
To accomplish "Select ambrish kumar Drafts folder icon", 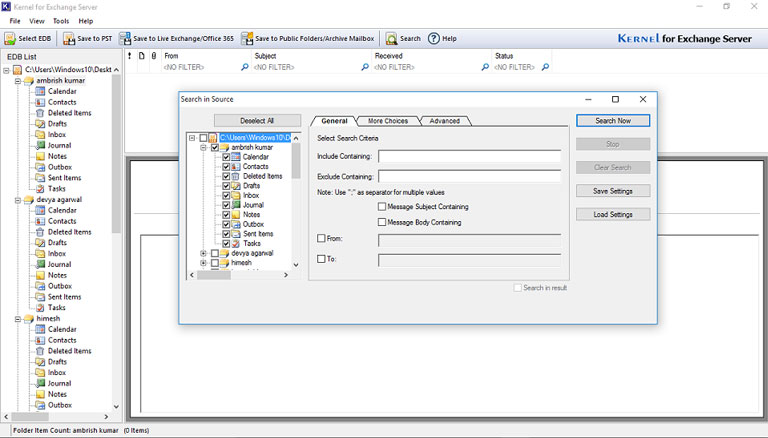I will coord(40,123).
